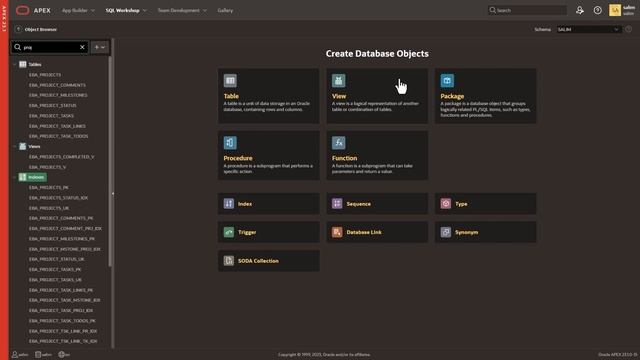Click the Procedure card icon
640x360 pixels.
230,142
